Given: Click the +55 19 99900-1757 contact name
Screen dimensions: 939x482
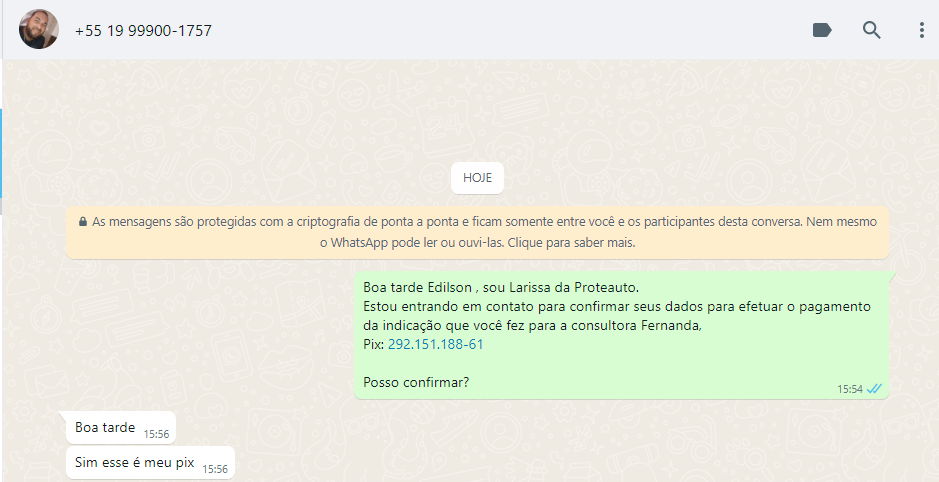Looking at the screenshot, I should click(143, 31).
